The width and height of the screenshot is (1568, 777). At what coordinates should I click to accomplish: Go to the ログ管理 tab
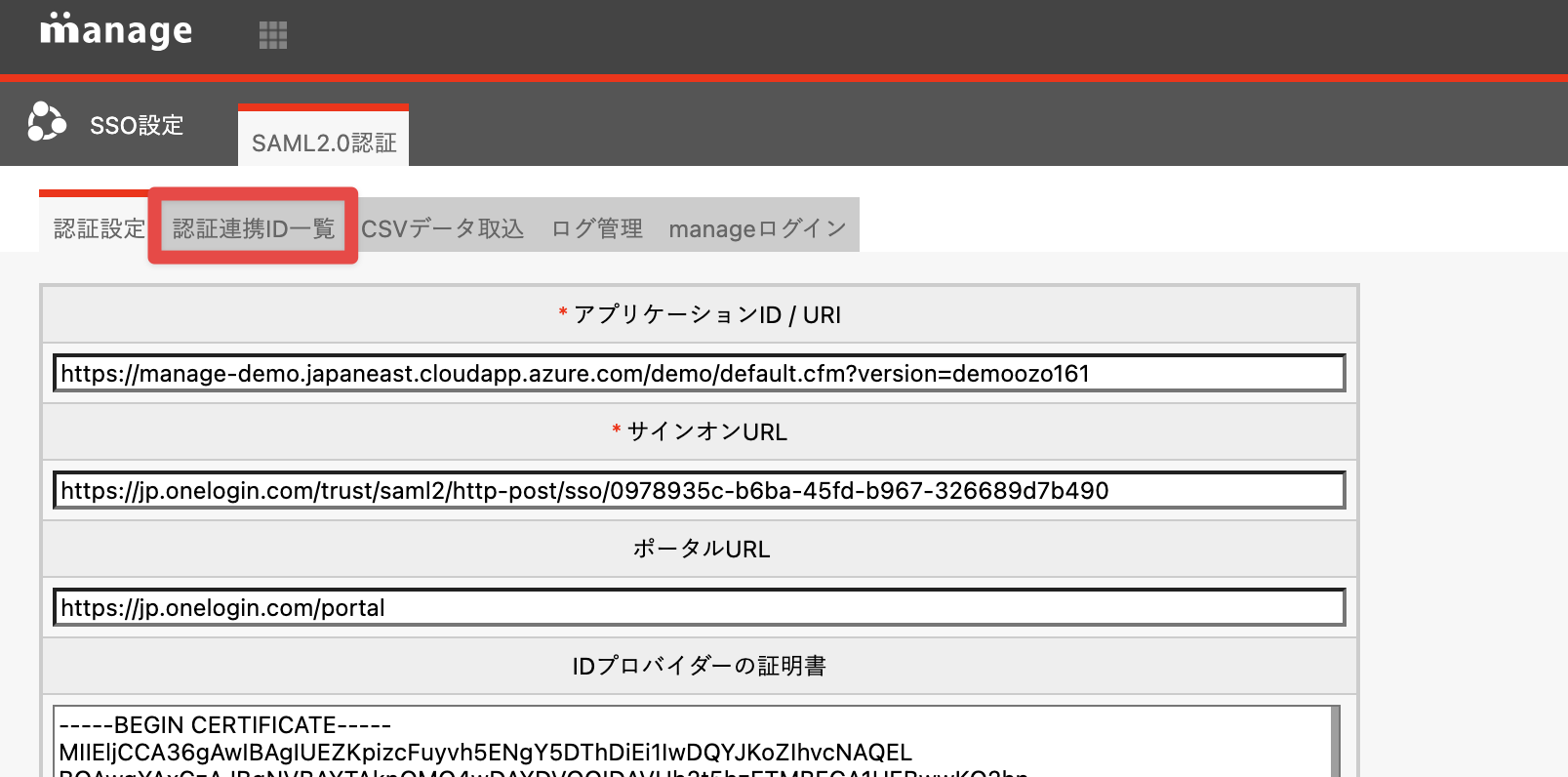[597, 228]
